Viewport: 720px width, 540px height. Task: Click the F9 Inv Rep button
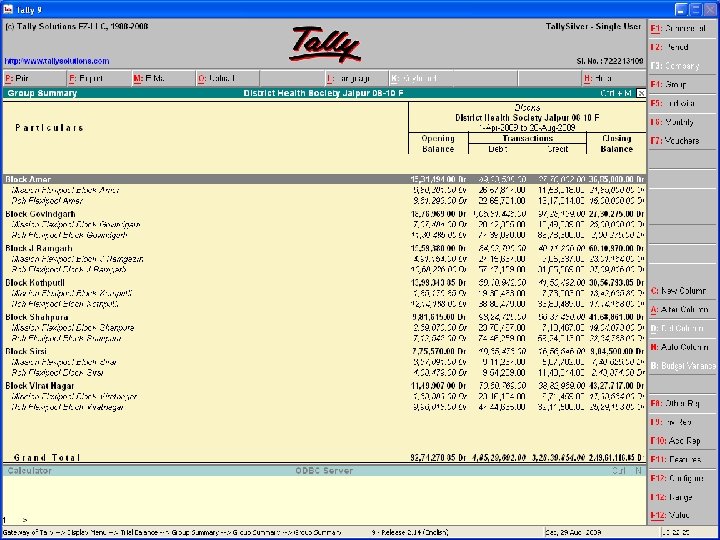683,422
